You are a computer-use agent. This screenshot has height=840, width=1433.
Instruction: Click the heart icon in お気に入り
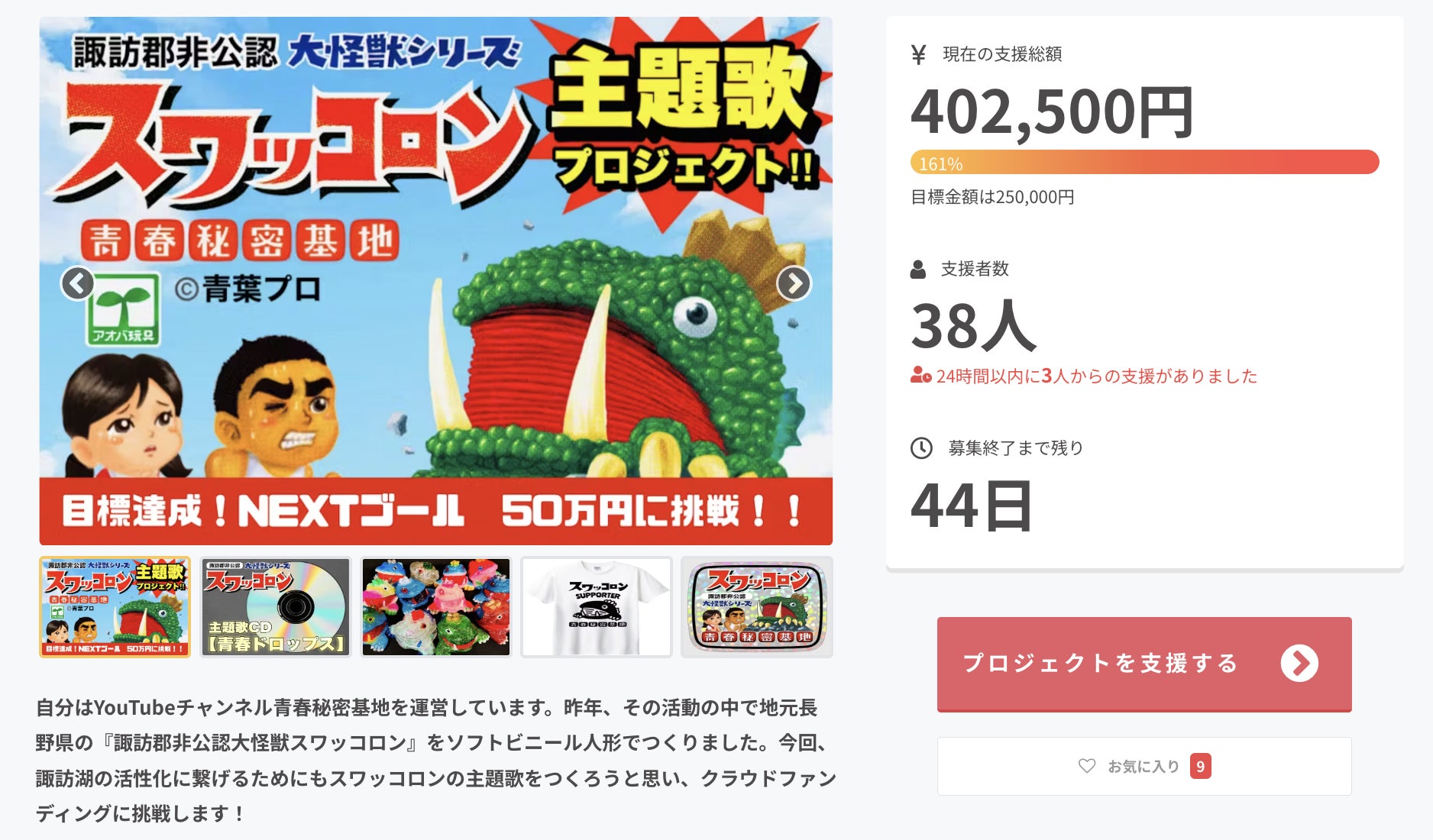click(1086, 766)
